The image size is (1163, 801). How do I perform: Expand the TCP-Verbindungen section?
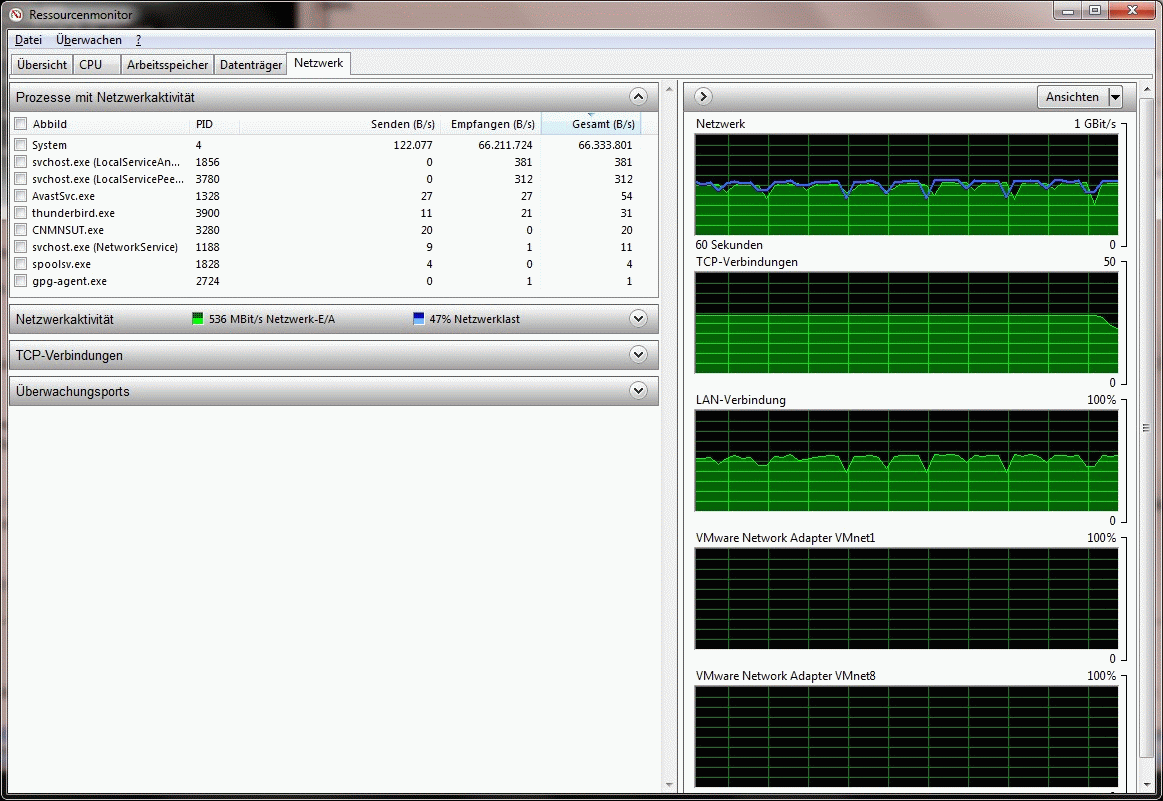[639, 355]
